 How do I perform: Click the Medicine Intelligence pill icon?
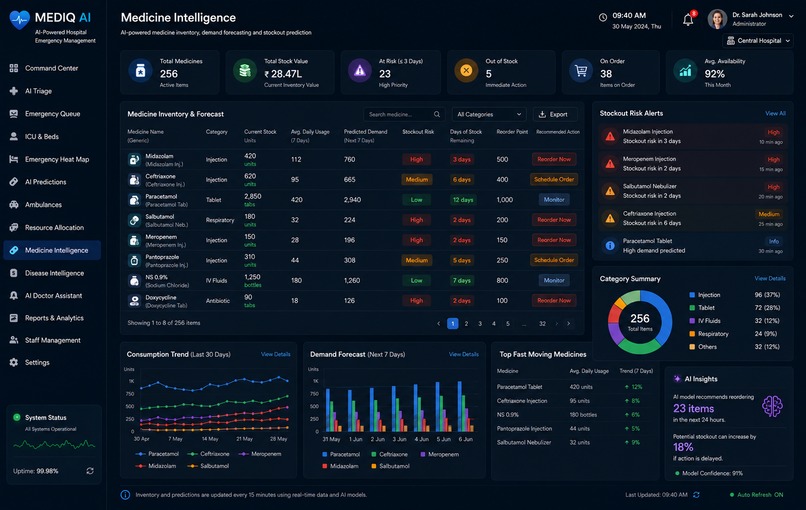pyautogui.click(x=14, y=250)
